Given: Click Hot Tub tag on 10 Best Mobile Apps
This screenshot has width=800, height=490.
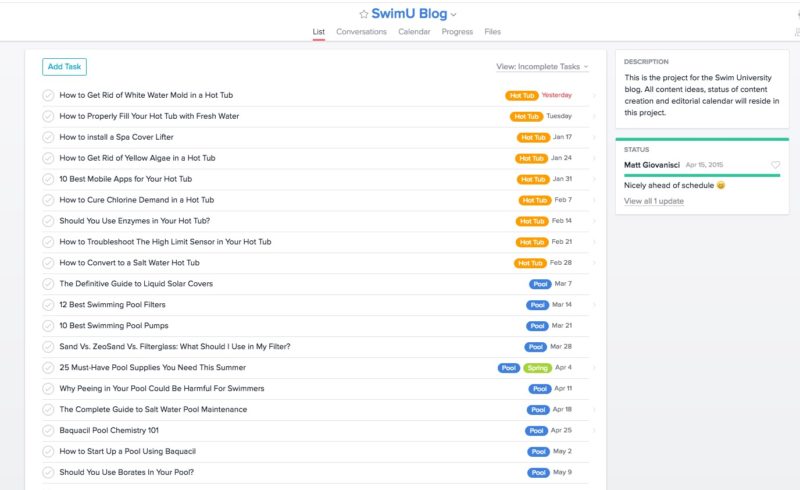Looking at the screenshot, I should coord(533,179).
